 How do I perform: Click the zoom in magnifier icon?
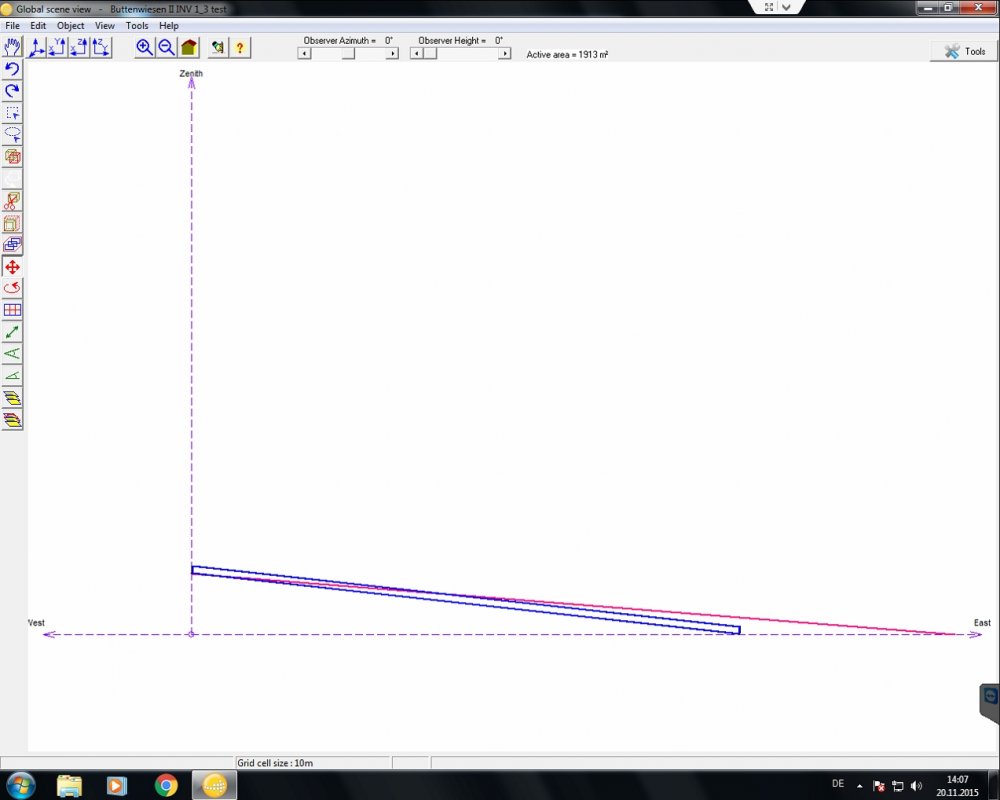145,47
